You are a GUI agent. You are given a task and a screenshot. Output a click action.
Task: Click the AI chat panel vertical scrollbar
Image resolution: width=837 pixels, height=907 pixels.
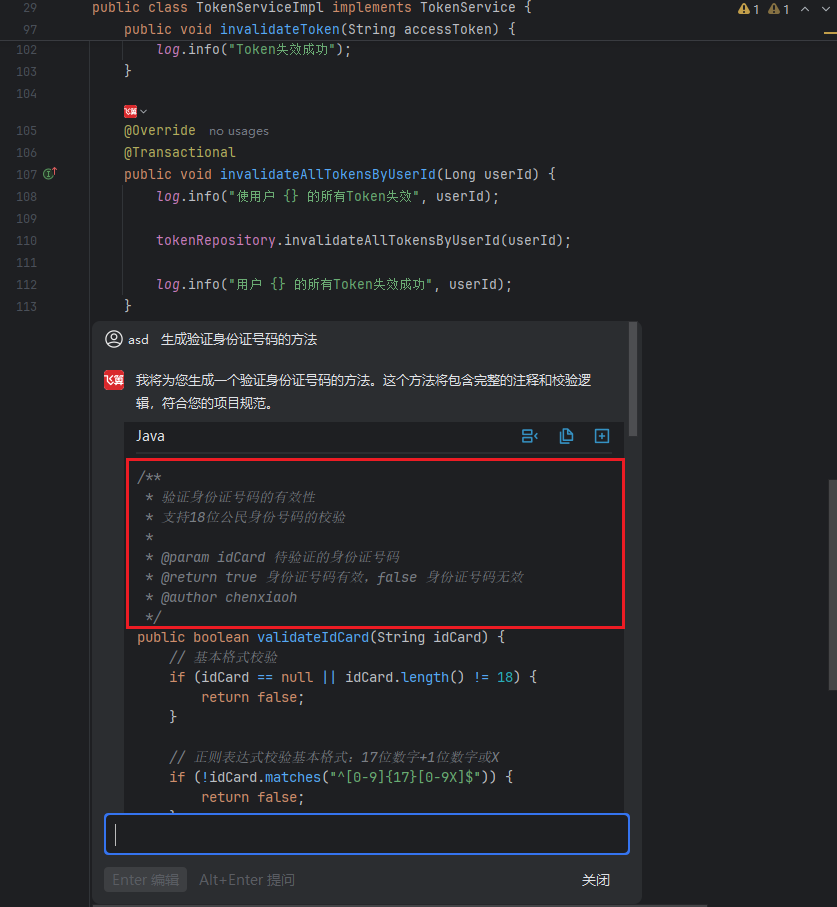(x=634, y=380)
